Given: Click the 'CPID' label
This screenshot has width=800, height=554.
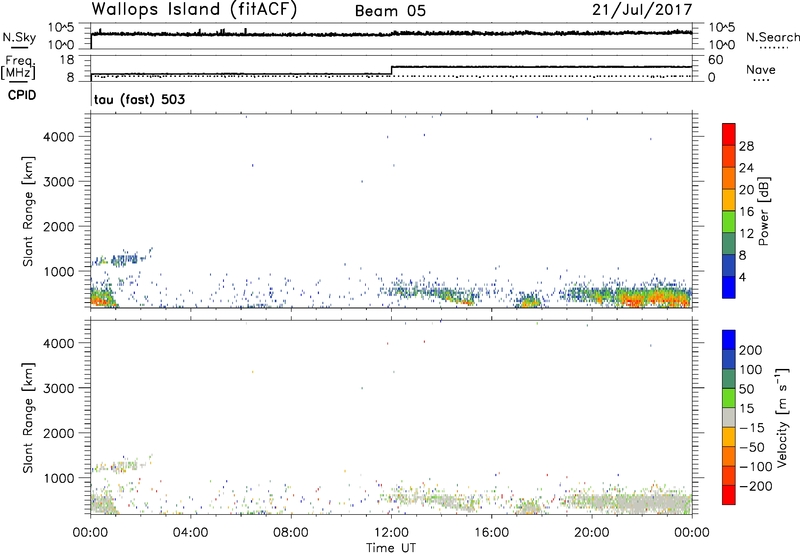Looking at the screenshot, I should coord(22,95).
